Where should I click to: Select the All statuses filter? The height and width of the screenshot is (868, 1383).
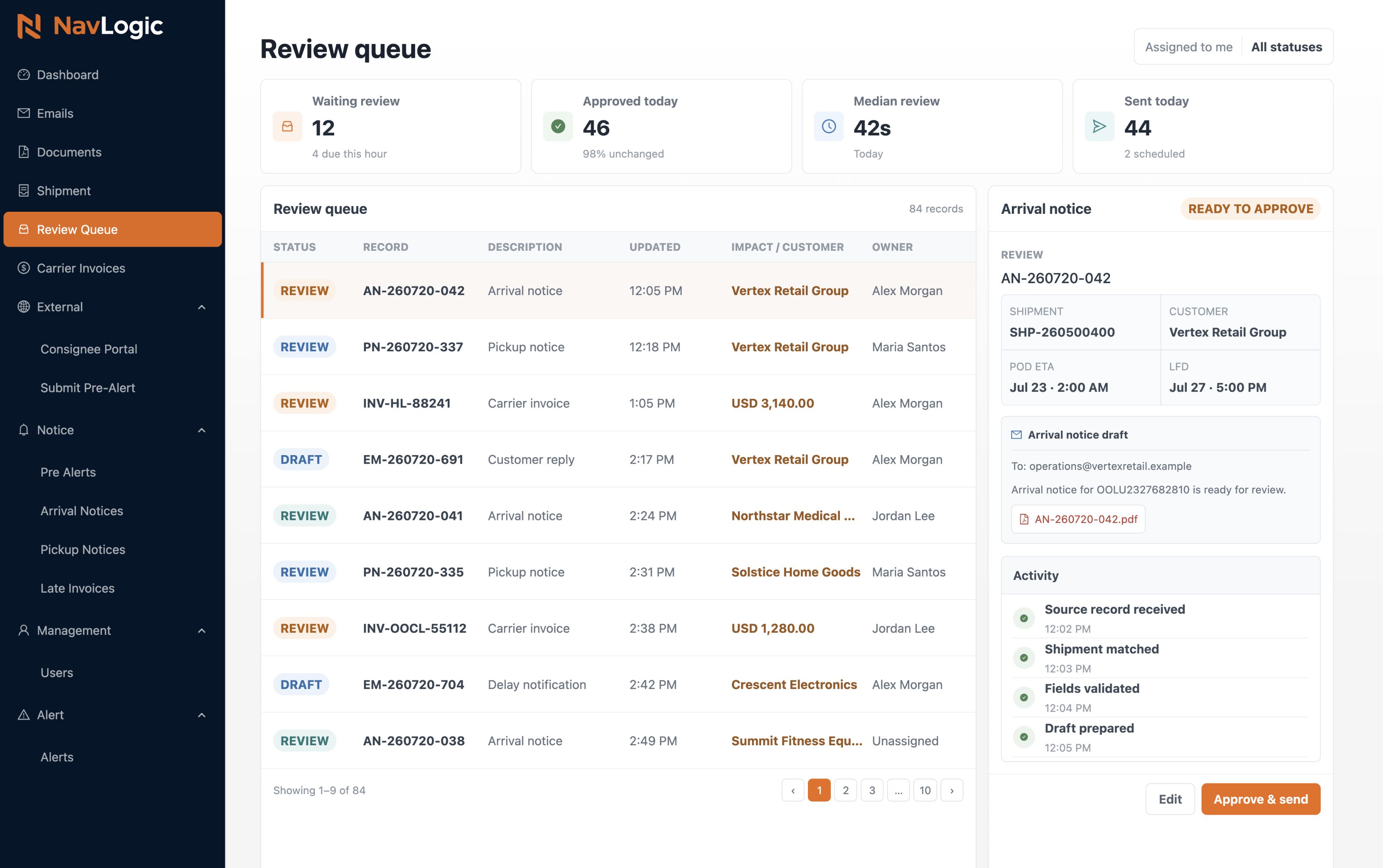pos(1286,46)
